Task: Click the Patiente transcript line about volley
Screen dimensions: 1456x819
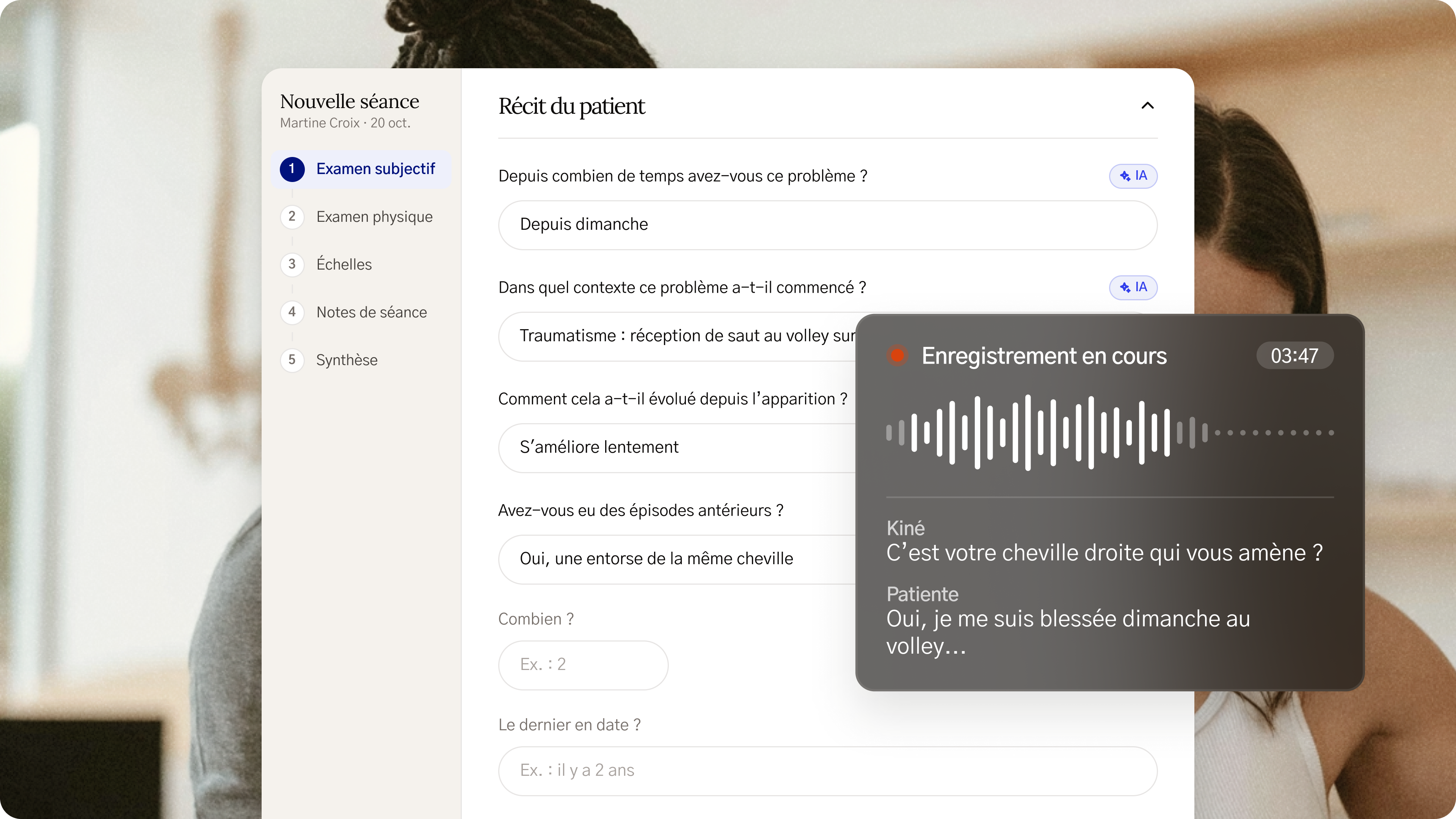Action: (1068, 632)
